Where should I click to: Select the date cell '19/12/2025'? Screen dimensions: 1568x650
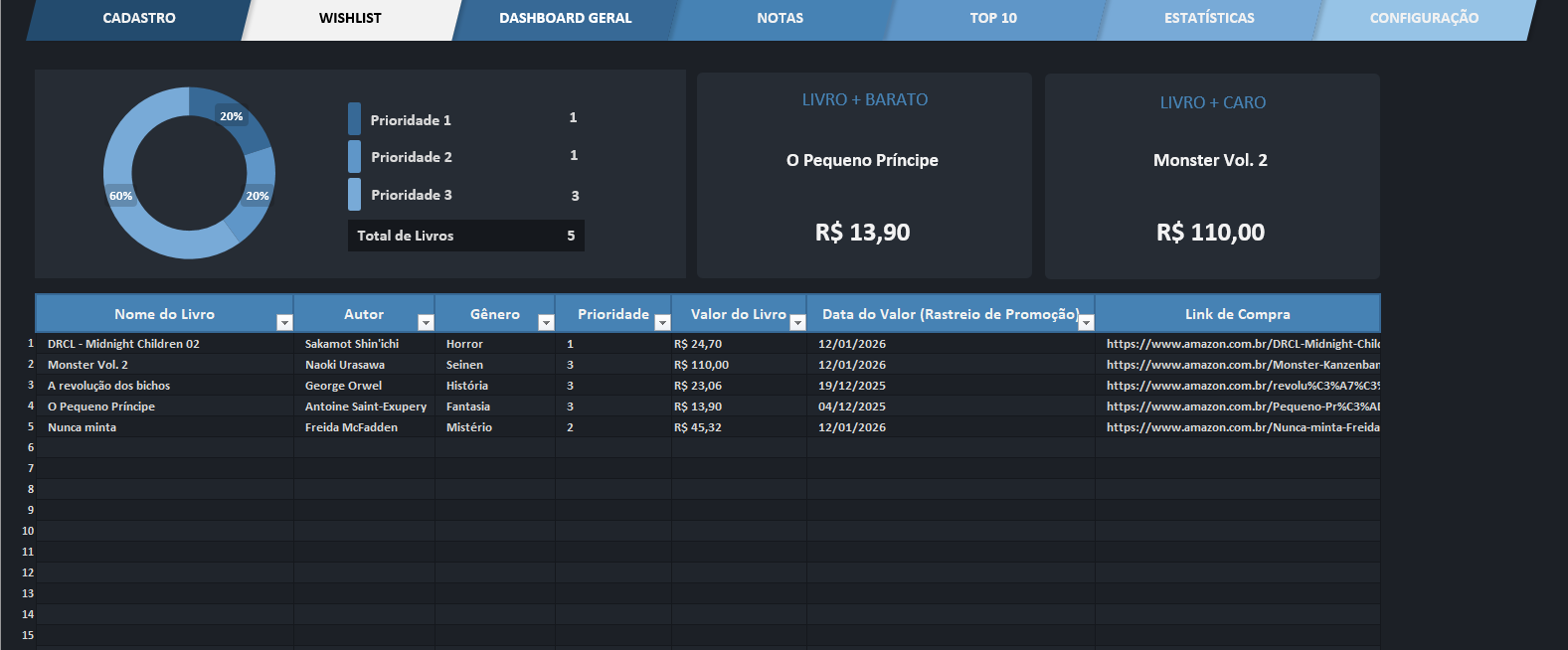point(951,386)
